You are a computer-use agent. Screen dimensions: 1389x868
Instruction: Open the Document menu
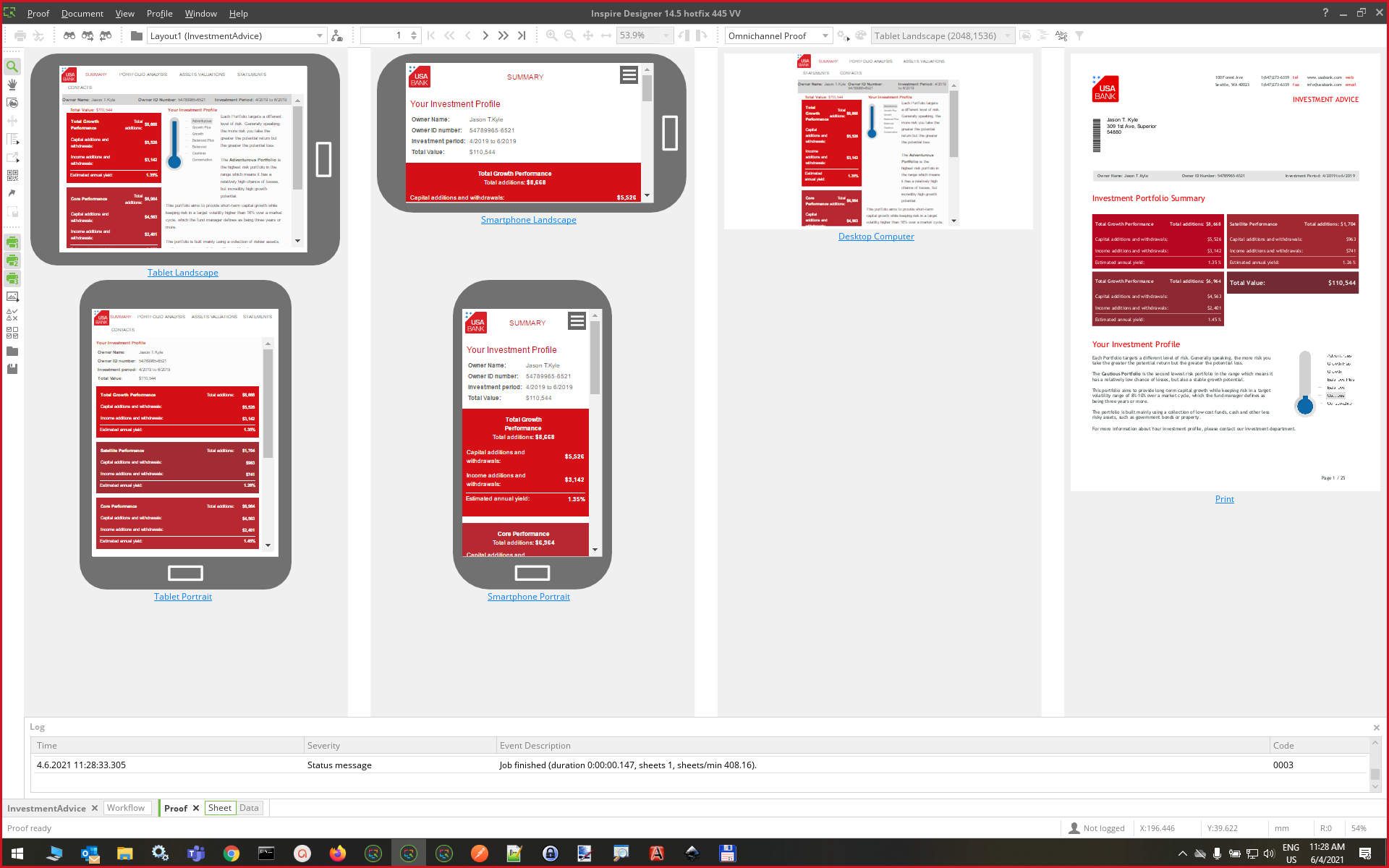click(82, 13)
